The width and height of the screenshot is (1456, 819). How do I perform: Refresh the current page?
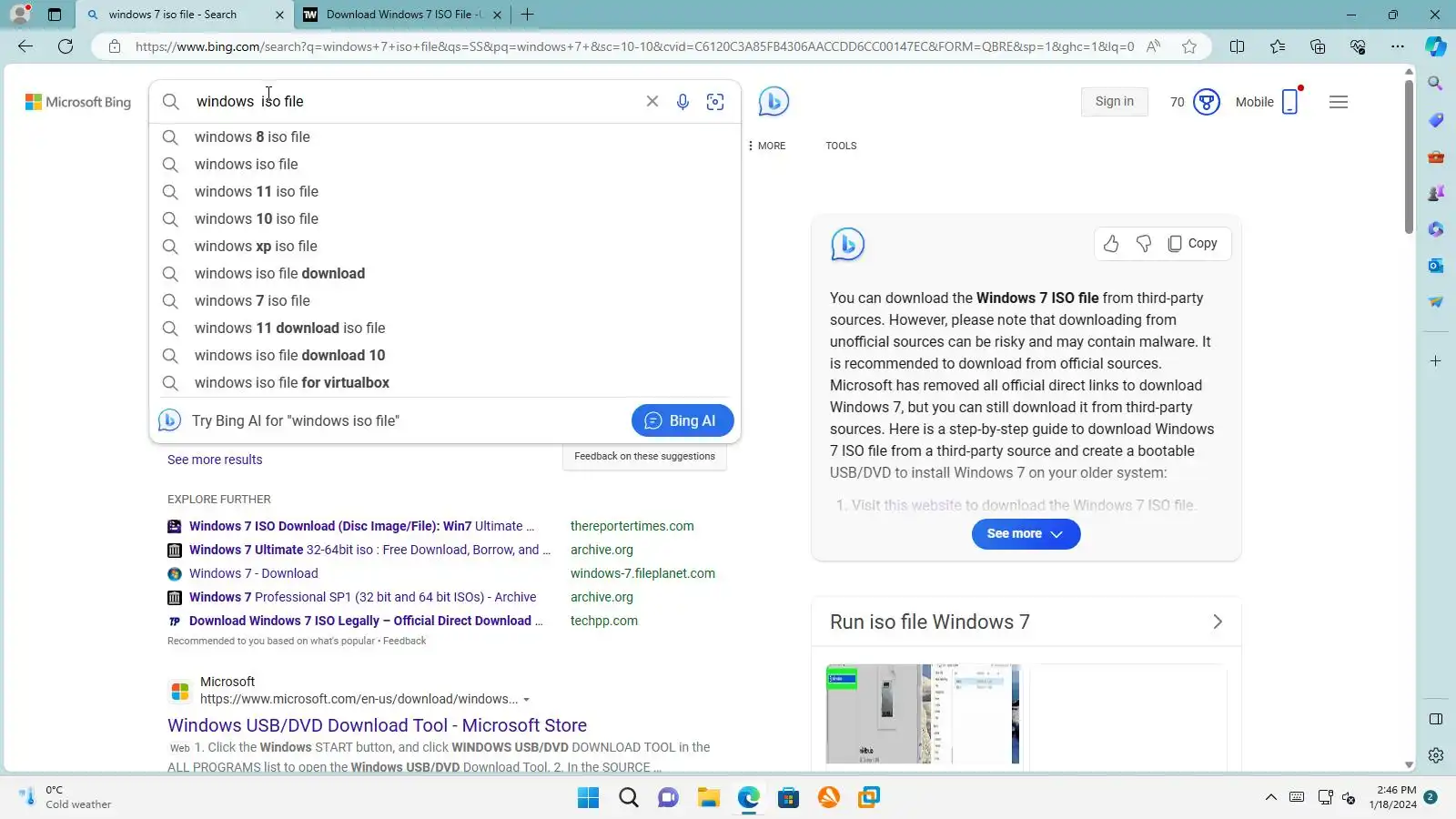(66, 46)
